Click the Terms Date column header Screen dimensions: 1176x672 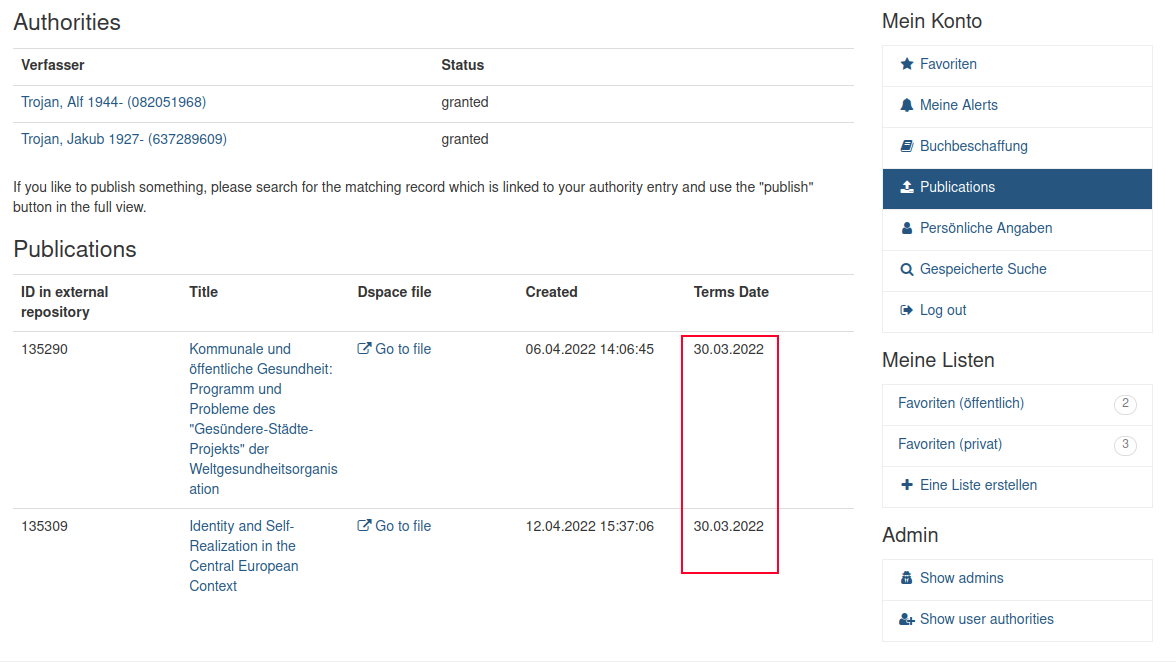pyautogui.click(x=730, y=292)
